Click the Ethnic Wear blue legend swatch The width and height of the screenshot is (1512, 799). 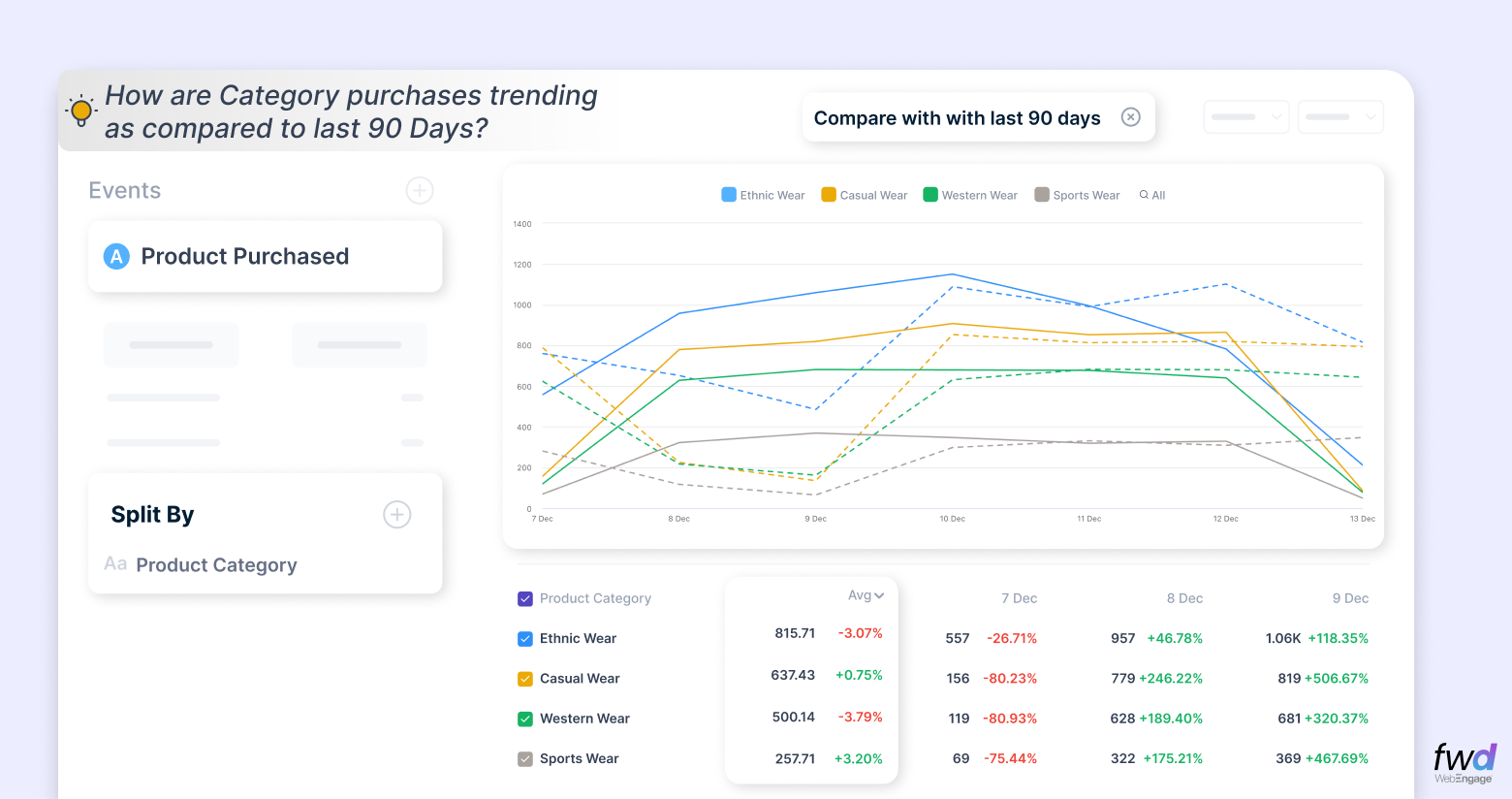(729, 195)
